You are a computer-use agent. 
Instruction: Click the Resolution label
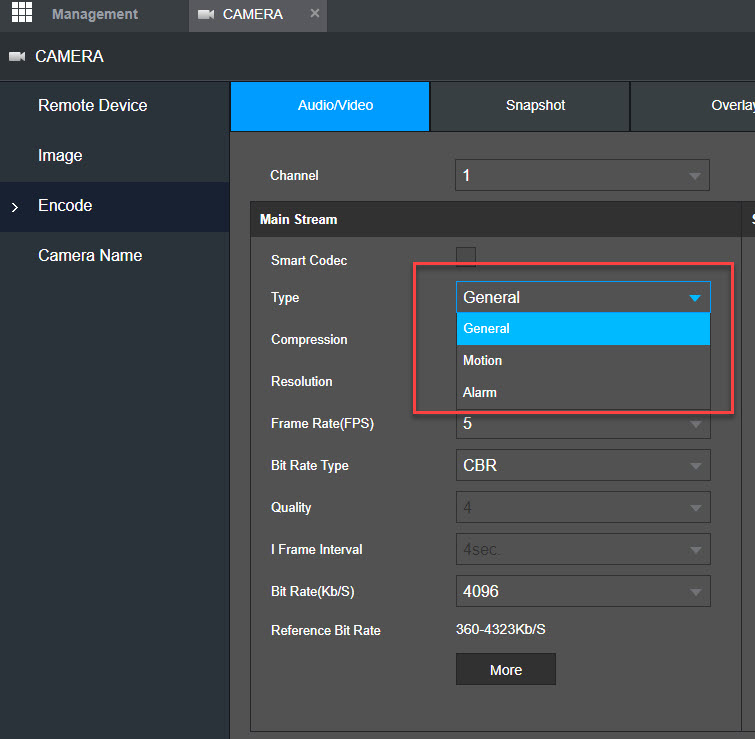click(301, 381)
